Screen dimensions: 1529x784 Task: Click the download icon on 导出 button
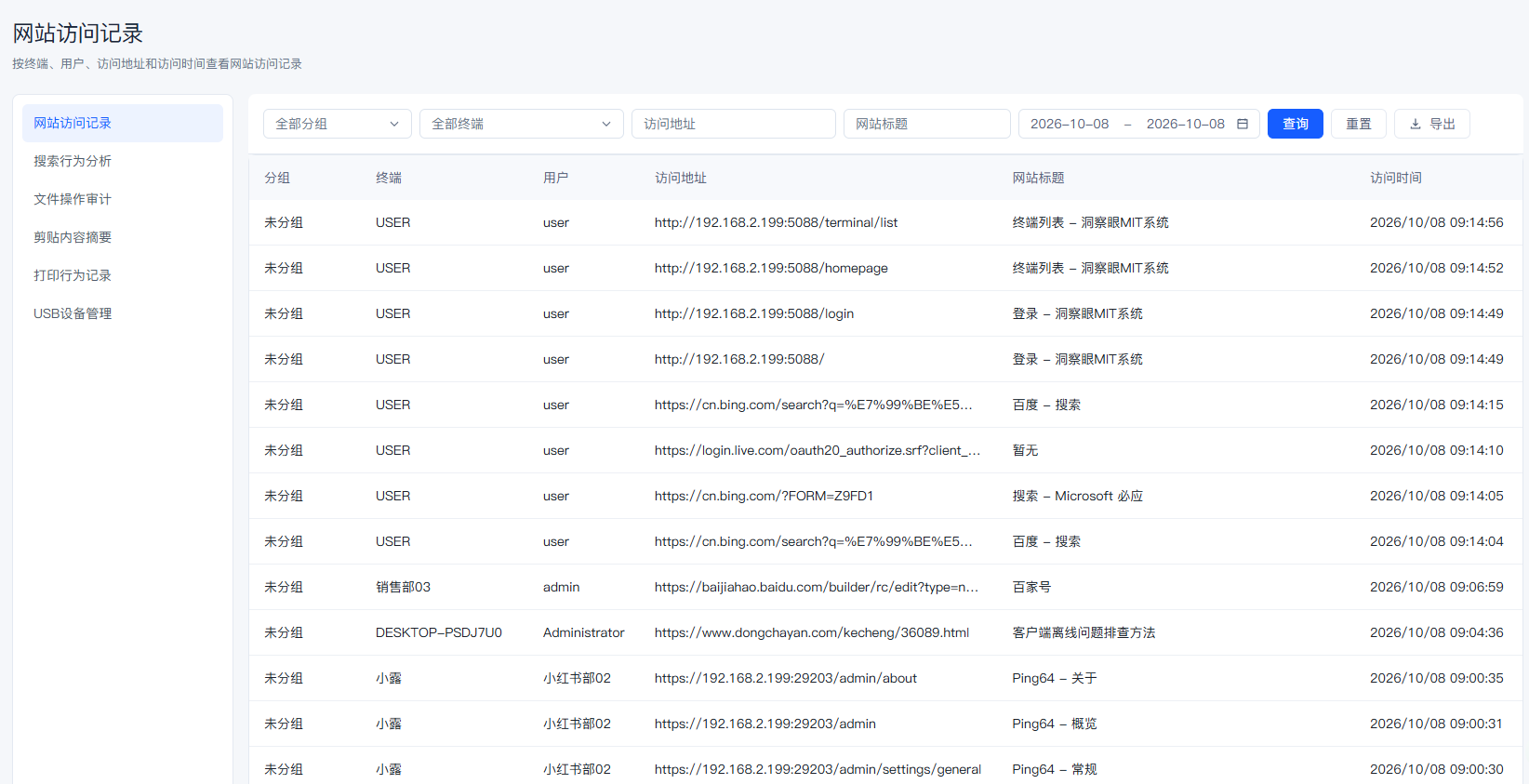[1416, 124]
